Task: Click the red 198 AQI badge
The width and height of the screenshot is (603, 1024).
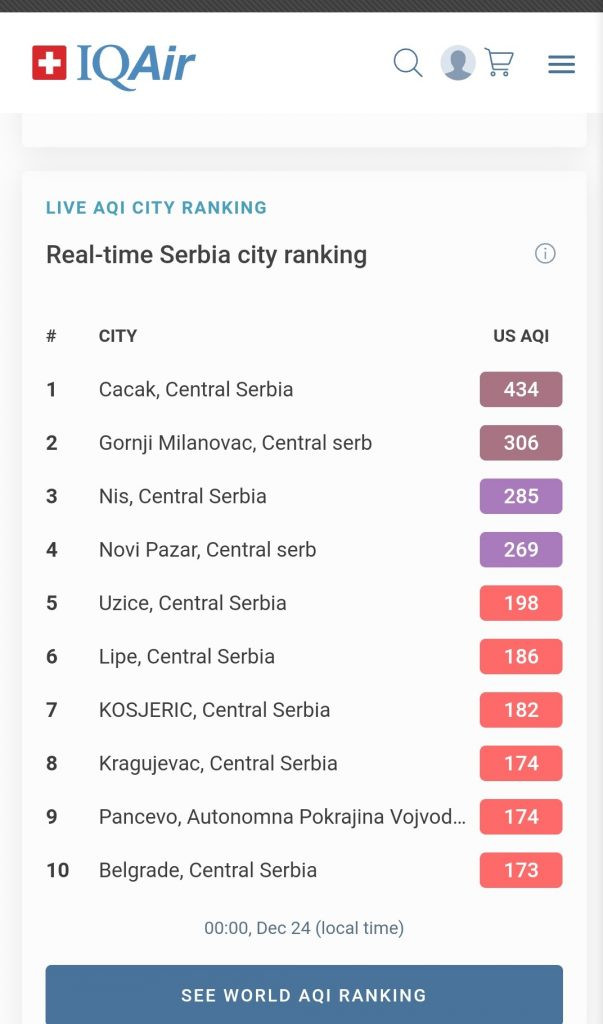Action: pyautogui.click(x=521, y=603)
